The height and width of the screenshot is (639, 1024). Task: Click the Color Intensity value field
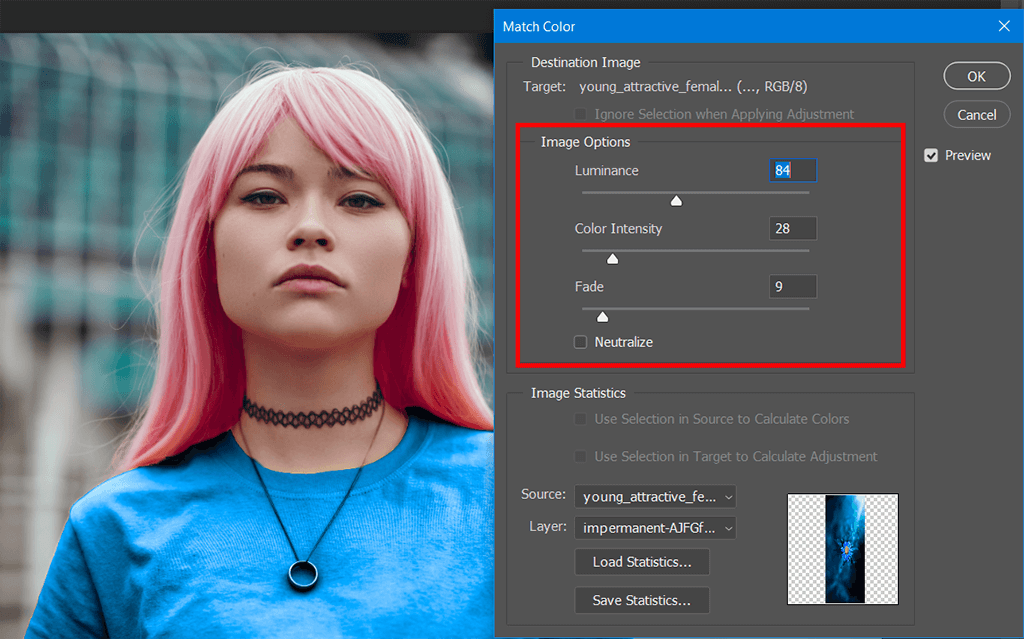pyautogui.click(x=793, y=229)
